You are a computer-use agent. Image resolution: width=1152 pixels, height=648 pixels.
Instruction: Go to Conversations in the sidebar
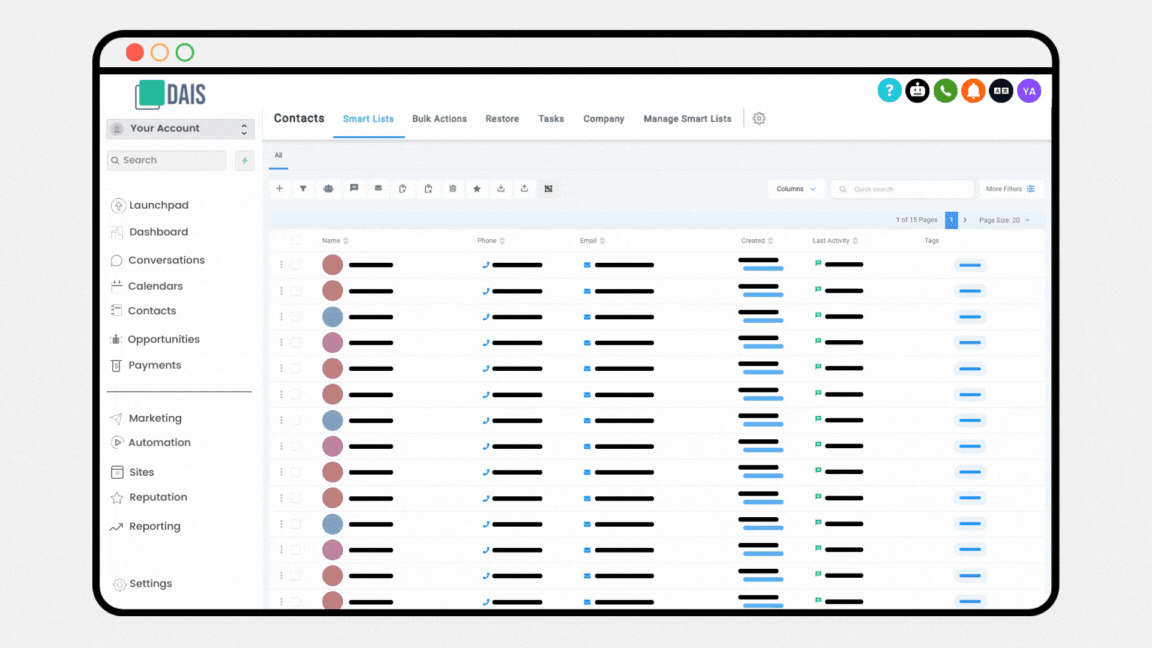[158, 260]
